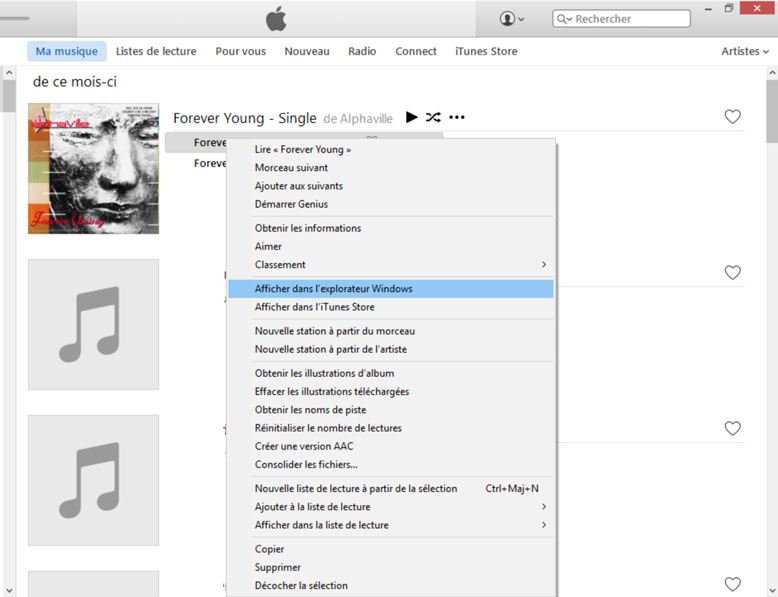Select Supprimer in the context menu
Viewport: 778px width, 597px height.
pyautogui.click(x=390, y=567)
